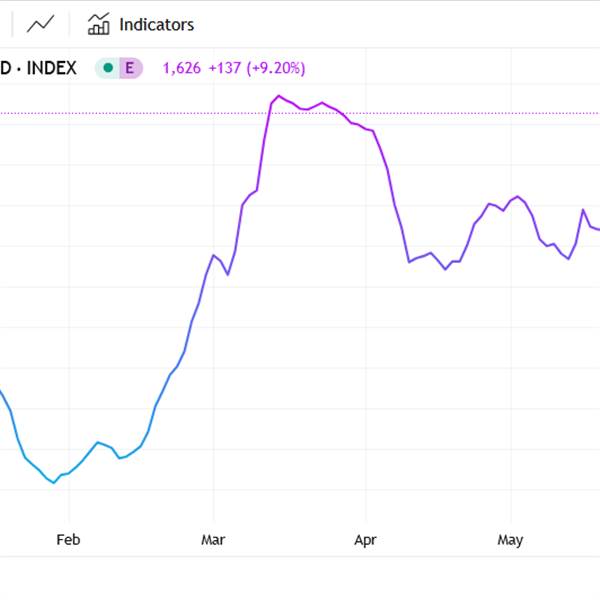Click the lowest trough before February

[54, 483]
